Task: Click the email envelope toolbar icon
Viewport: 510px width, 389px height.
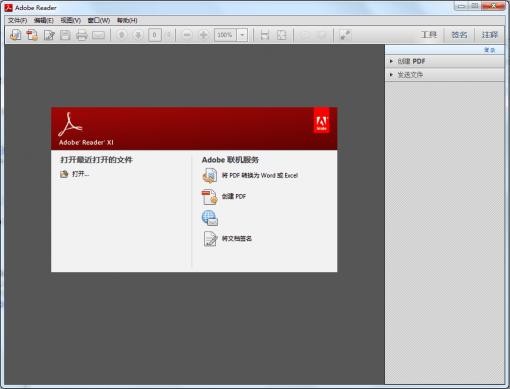Action: (99, 35)
